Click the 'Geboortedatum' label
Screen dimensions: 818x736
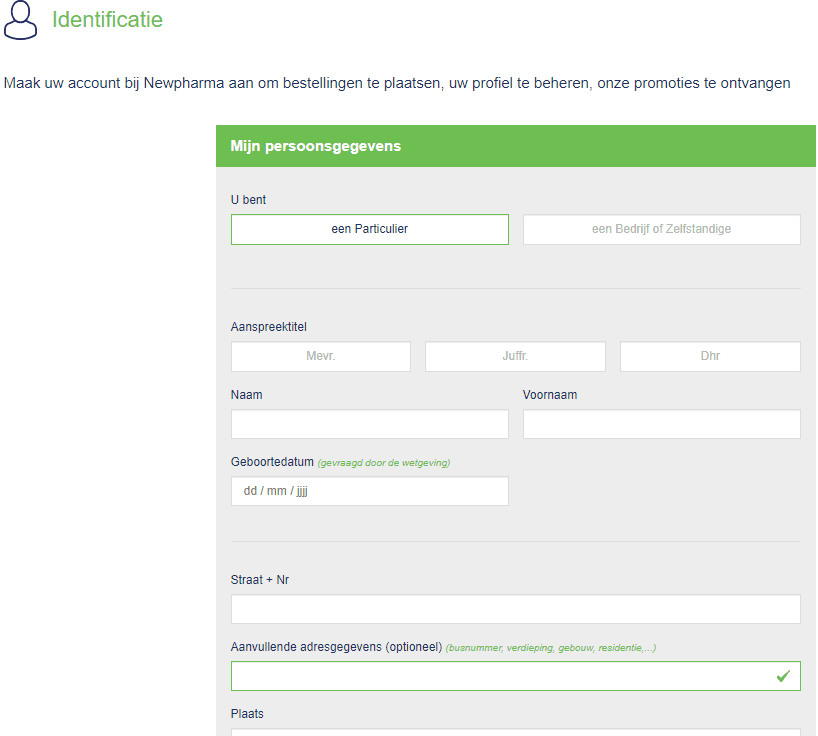[272, 462]
